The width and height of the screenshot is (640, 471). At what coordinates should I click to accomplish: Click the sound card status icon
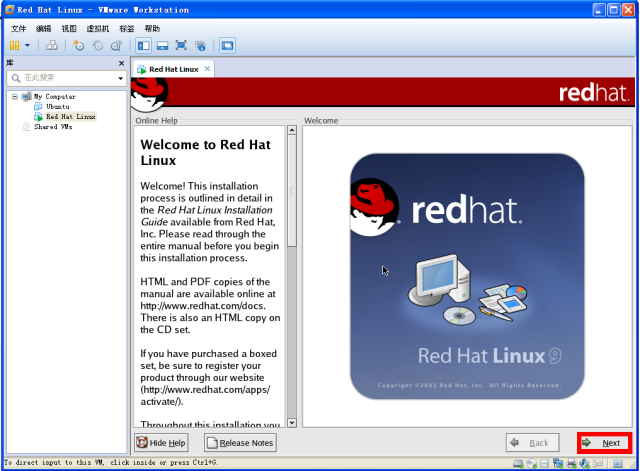(x=584, y=464)
